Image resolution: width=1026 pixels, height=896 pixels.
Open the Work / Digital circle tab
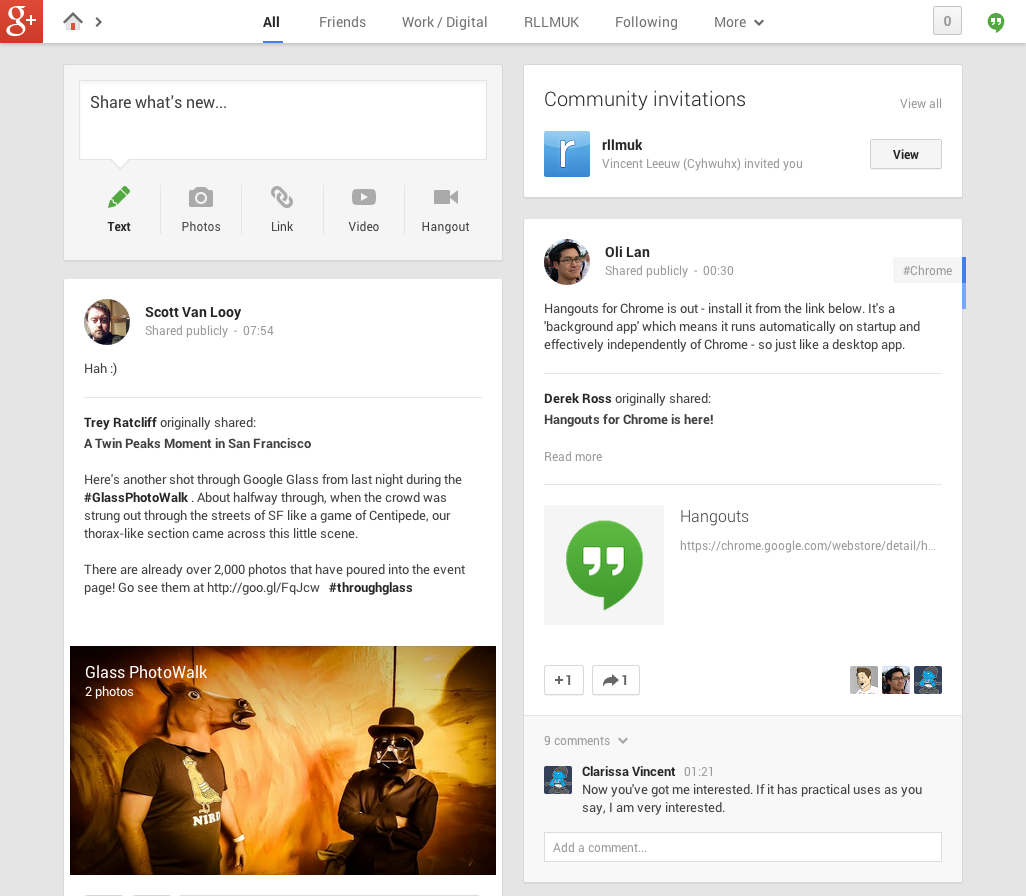444,22
